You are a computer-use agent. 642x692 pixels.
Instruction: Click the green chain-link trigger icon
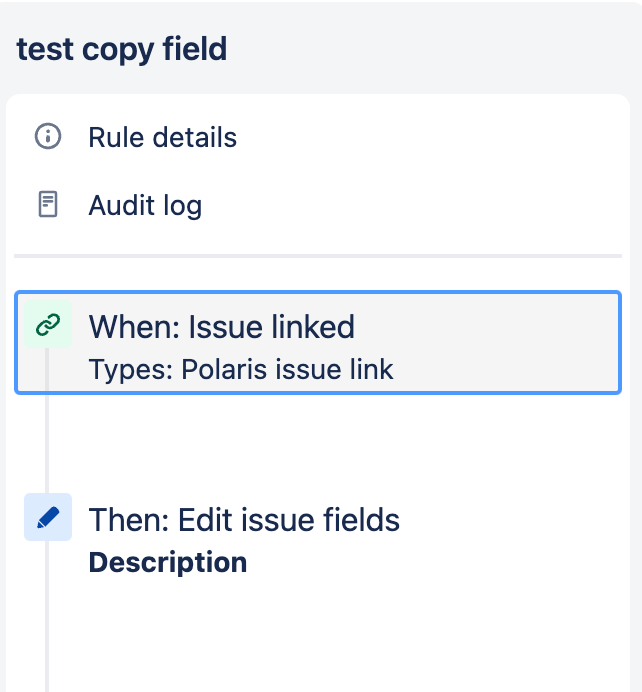coord(48,324)
